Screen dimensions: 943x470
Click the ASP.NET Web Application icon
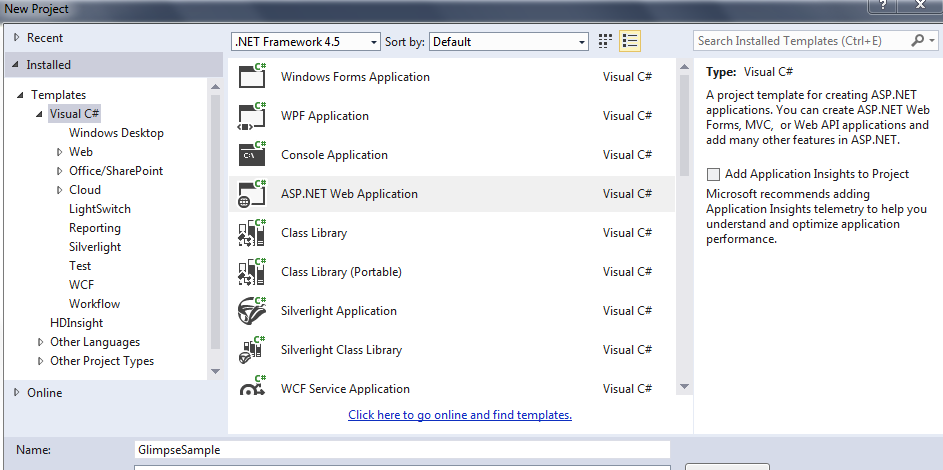click(x=251, y=194)
